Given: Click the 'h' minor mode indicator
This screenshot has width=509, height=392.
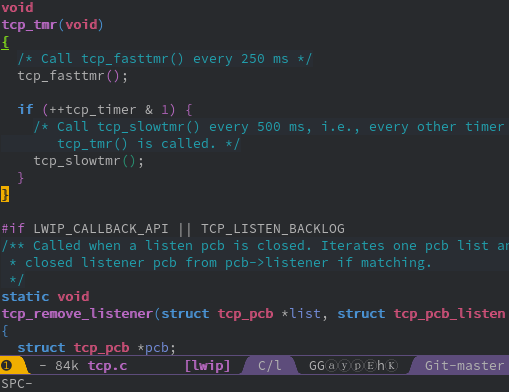Looking at the screenshot, I should tap(381, 366).
